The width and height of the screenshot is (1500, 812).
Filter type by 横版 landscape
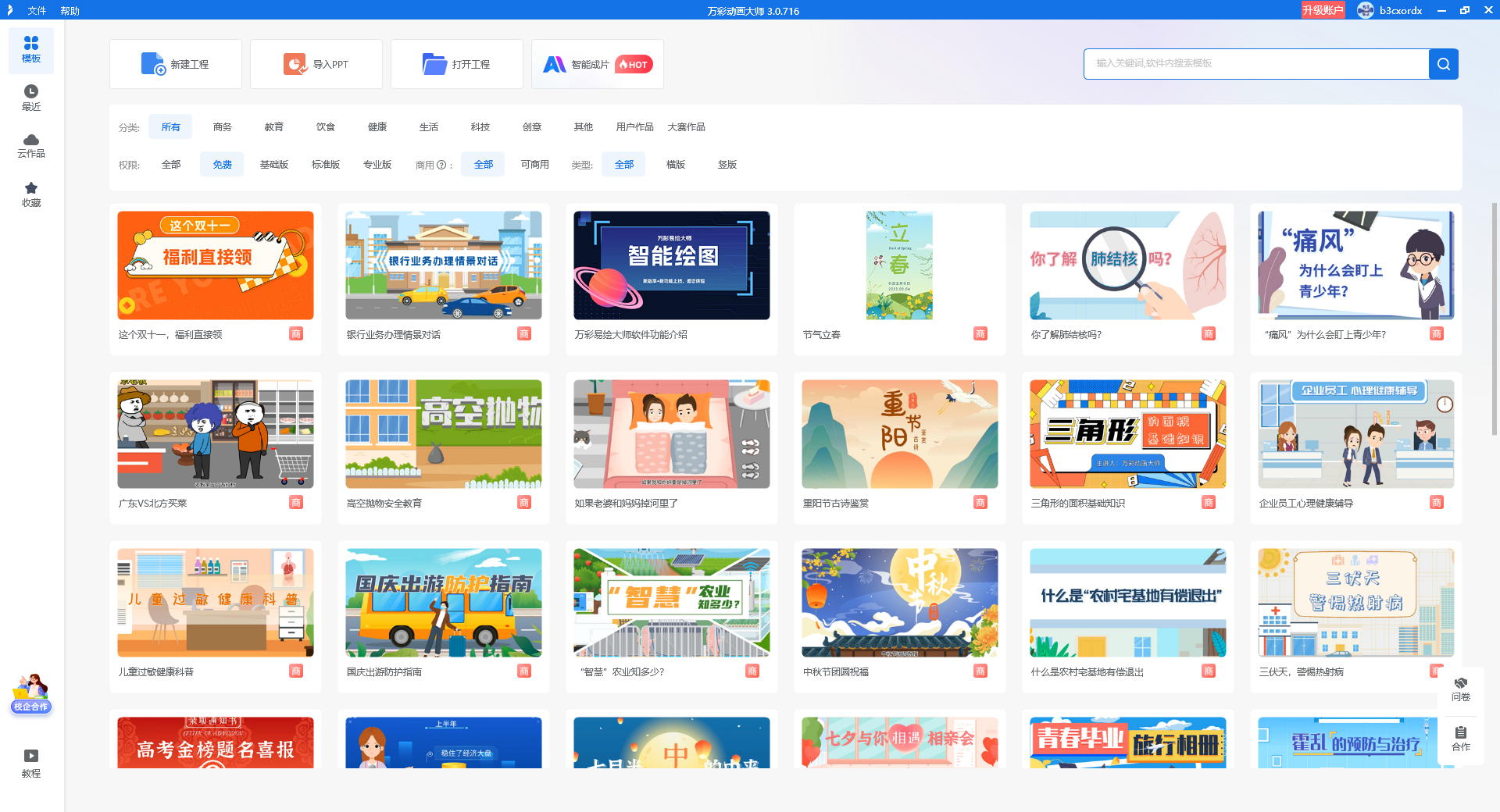pos(676,165)
